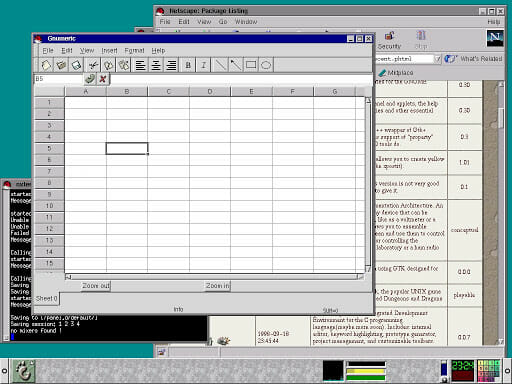Open the Gnumeric Edit menu
The height and width of the screenshot is (384, 512).
pos(67,50)
